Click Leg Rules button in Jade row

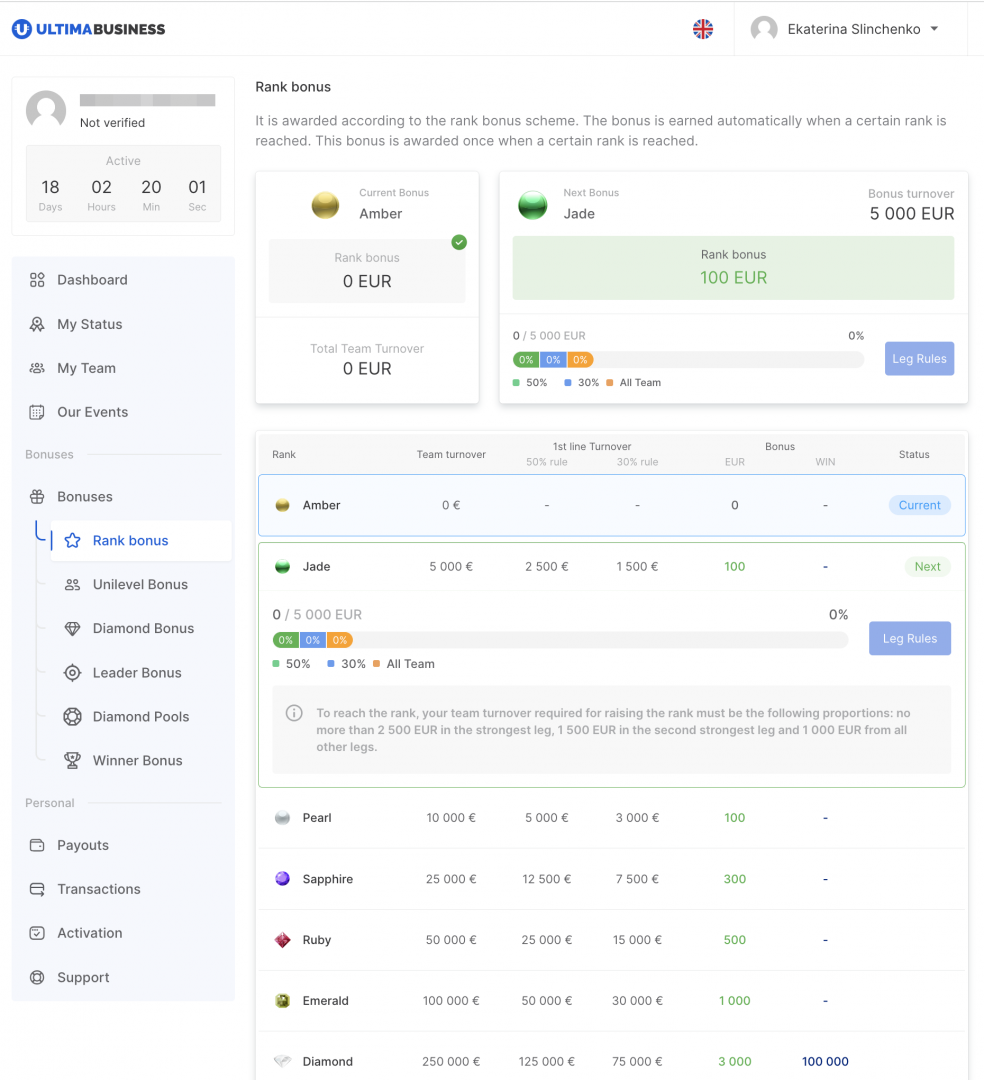click(x=909, y=639)
